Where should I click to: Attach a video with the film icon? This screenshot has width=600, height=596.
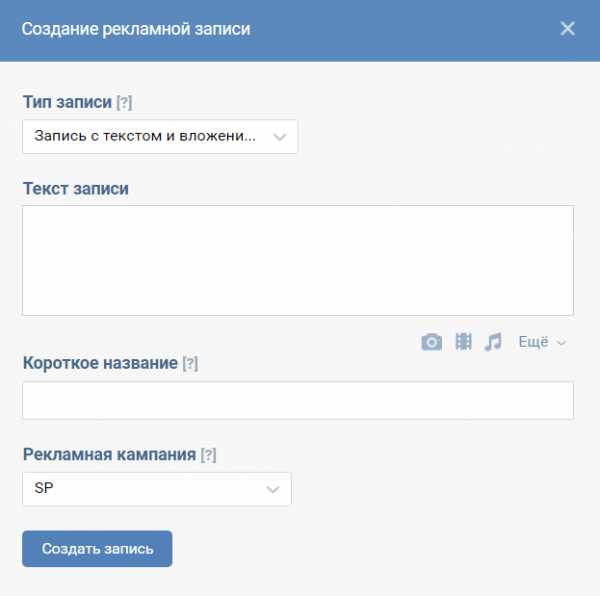tap(463, 341)
